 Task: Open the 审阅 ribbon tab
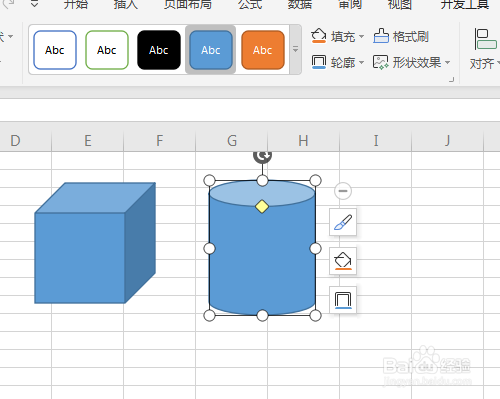[x=350, y=4]
